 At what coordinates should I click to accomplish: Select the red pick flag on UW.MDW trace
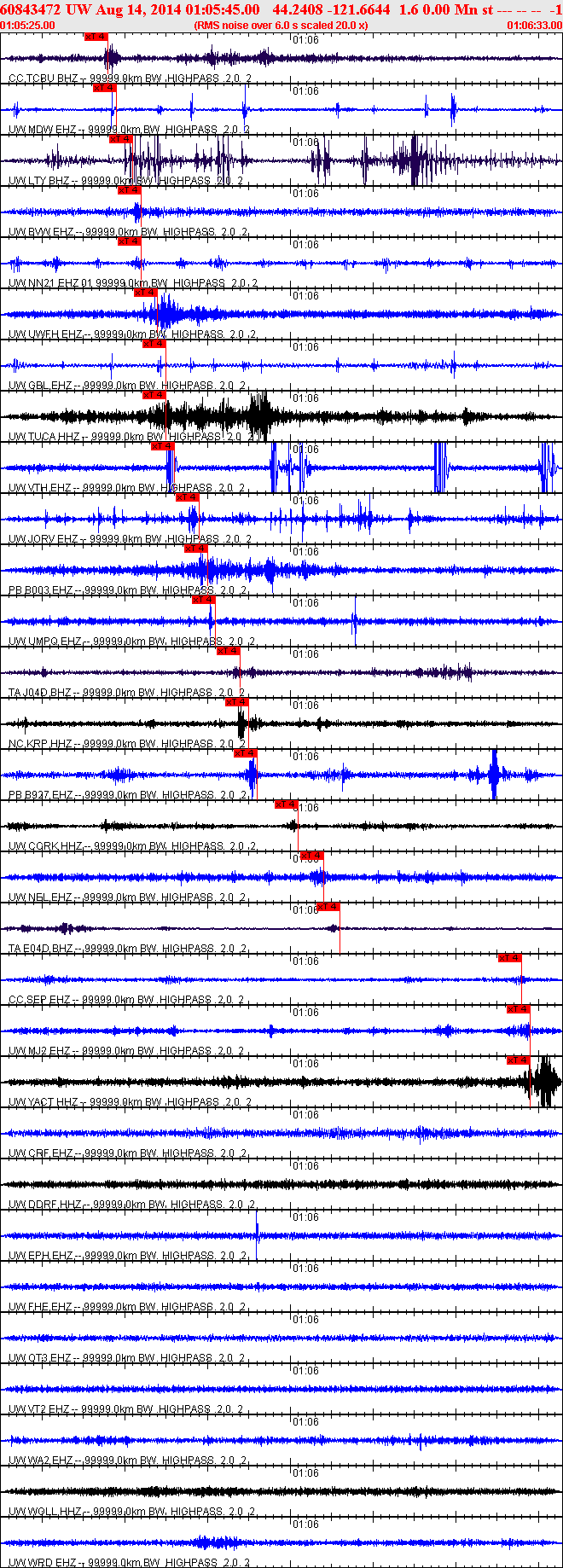(x=104, y=88)
